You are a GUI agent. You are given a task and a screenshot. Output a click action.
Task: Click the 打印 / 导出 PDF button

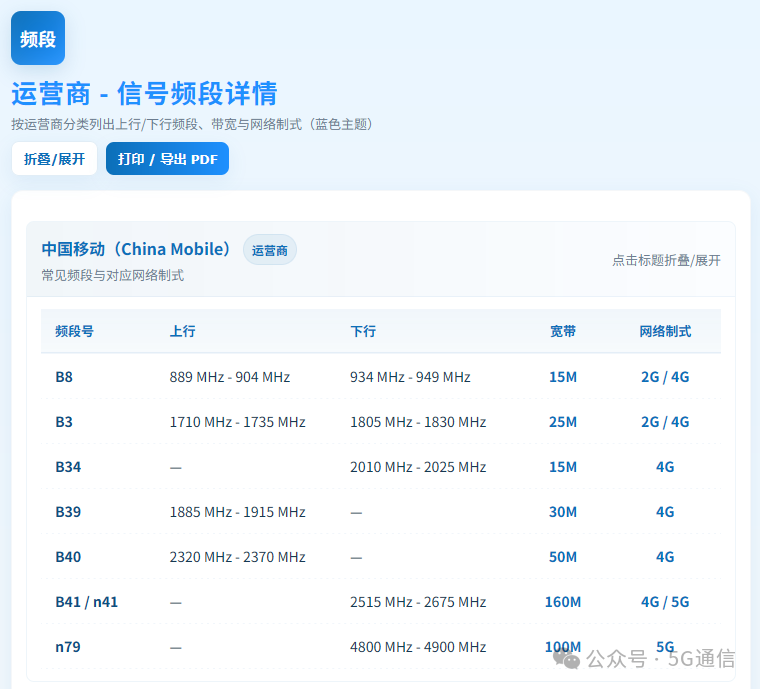(167, 158)
